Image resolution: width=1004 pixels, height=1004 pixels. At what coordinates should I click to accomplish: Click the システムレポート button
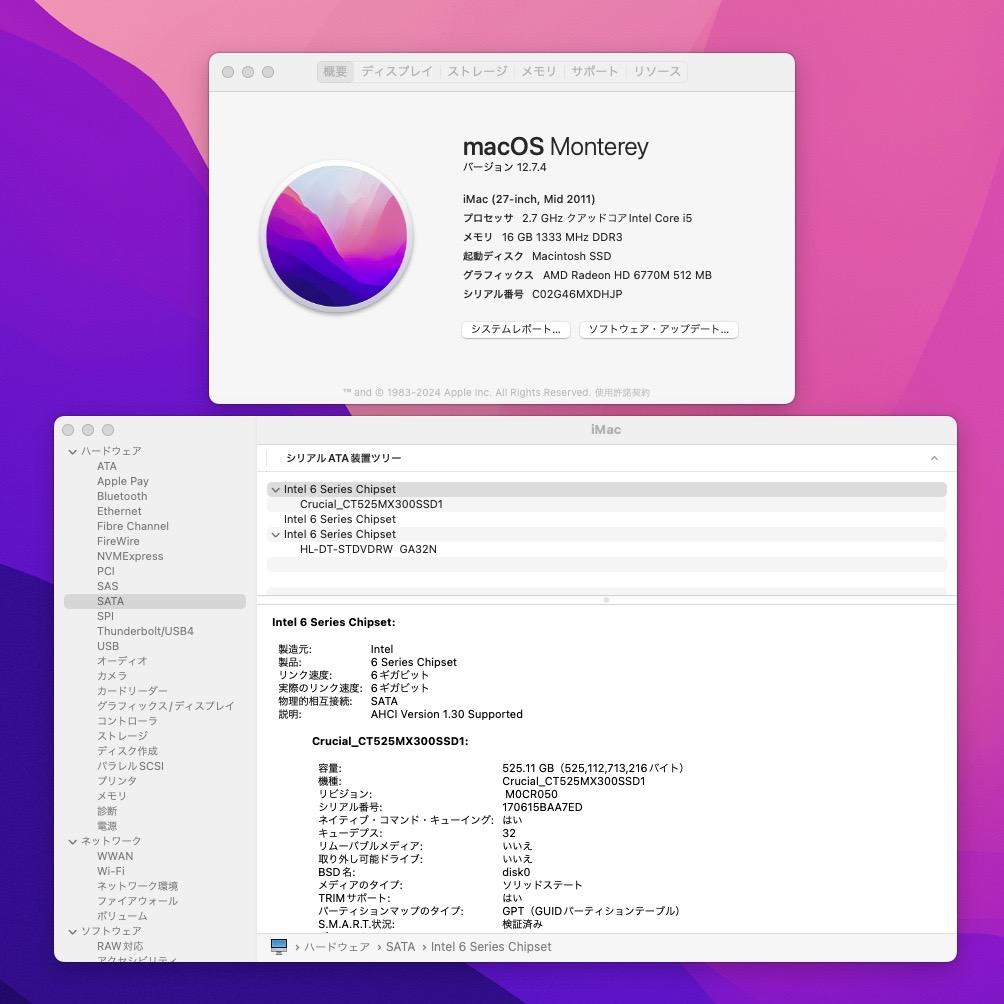pyautogui.click(x=515, y=329)
